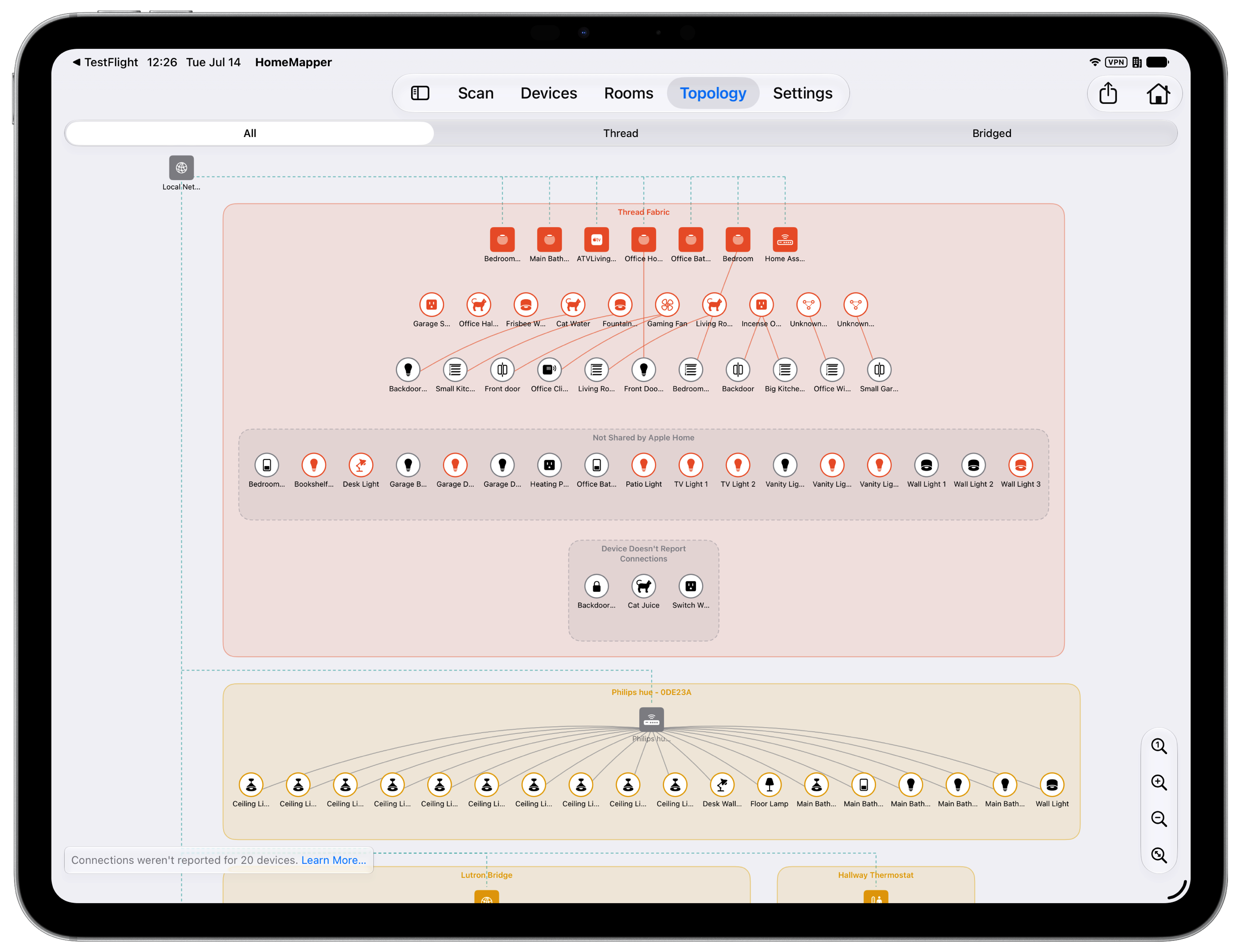Open the Learn More... link
The height and width of the screenshot is (952, 1242).
[x=333, y=860]
